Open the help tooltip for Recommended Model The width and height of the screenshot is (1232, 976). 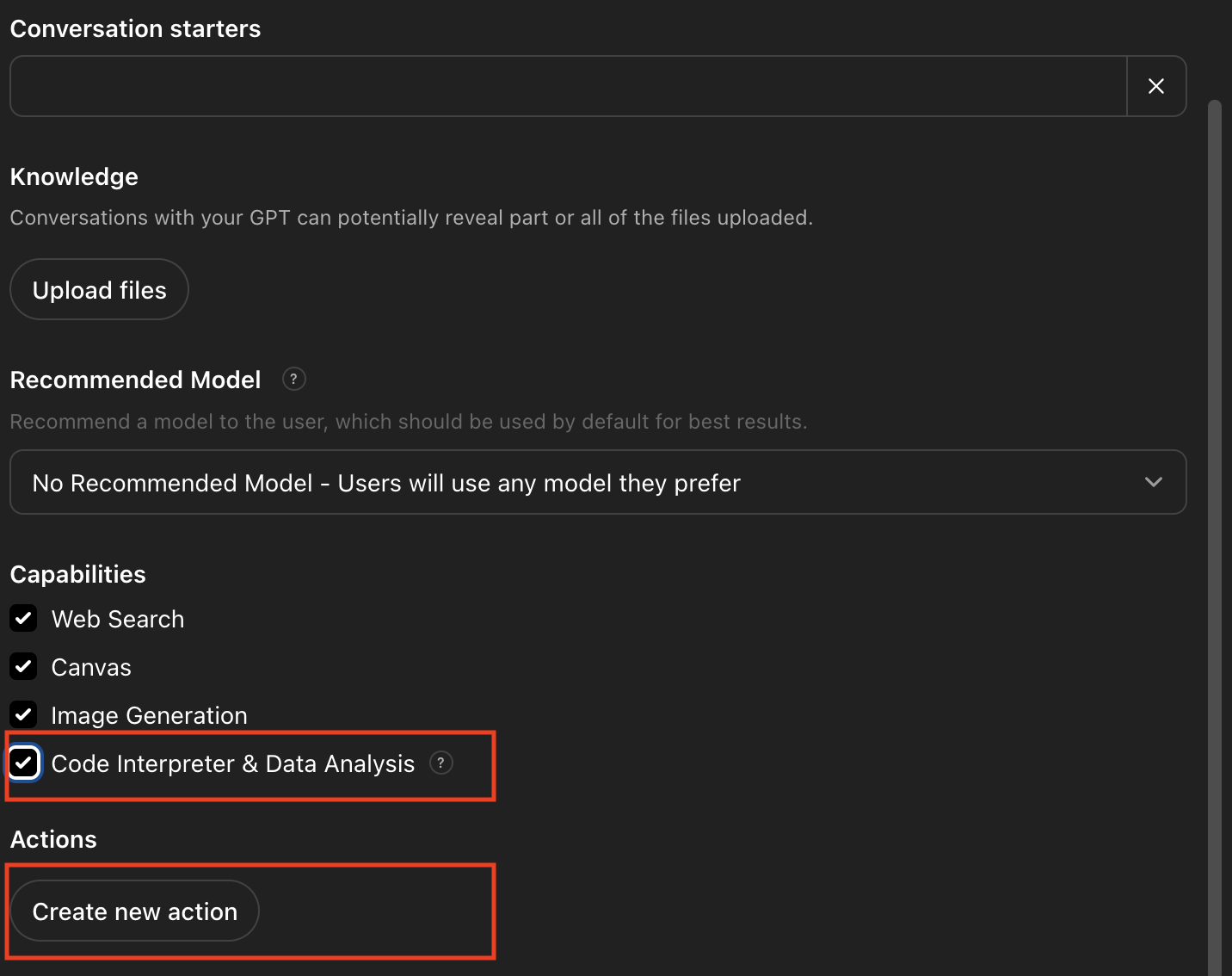(293, 379)
